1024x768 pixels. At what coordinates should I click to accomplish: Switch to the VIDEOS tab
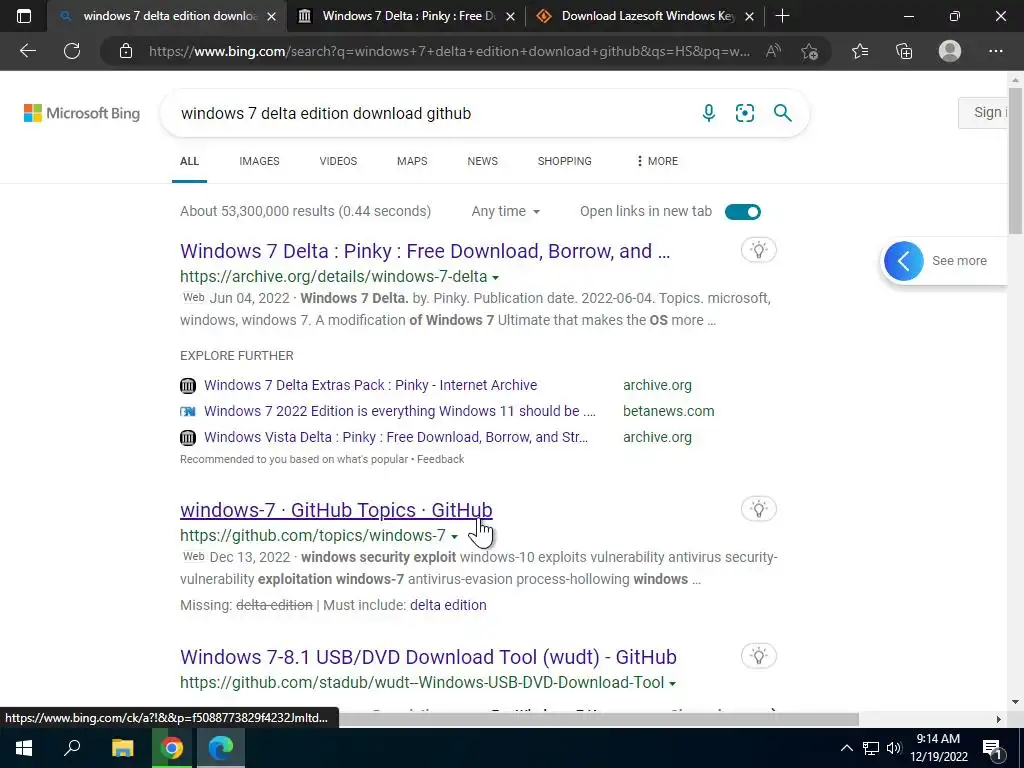point(338,161)
